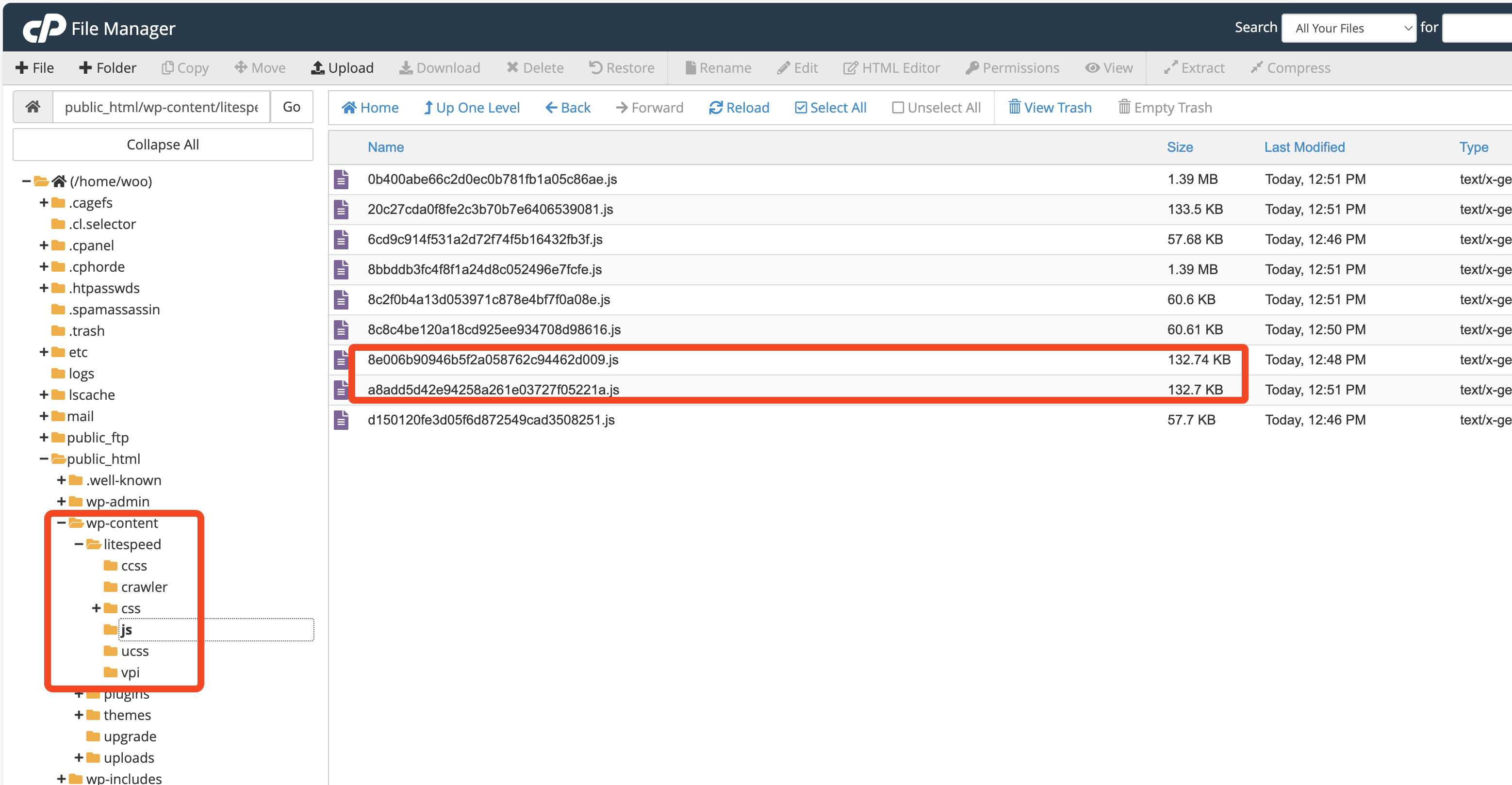The height and width of the screenshot is (785, 1512).
Task: Click the Delete toolbar button
Action: pyautogui.click(x=535, y=68)
